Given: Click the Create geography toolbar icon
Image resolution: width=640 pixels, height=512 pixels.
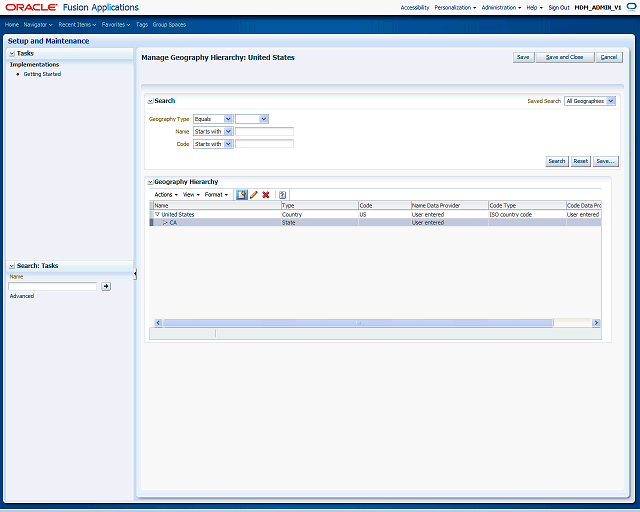Looking at the screenshot, I should (x=242, y=195).
